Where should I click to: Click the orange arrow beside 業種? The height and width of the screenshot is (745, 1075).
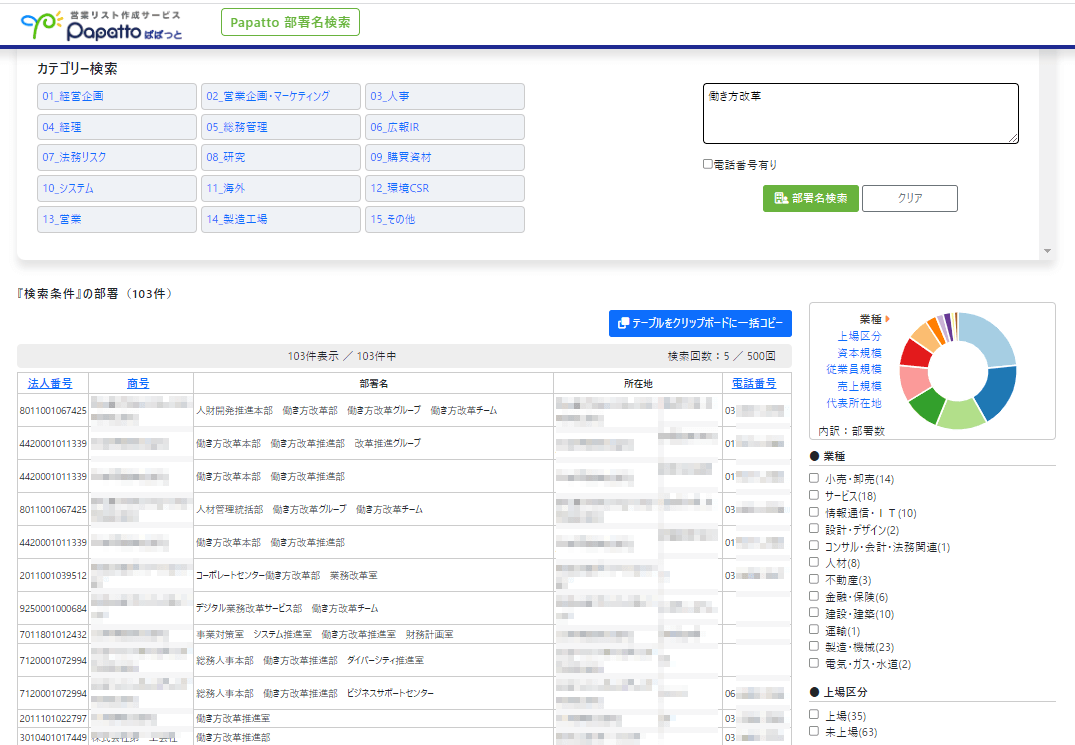coord(887,319)
